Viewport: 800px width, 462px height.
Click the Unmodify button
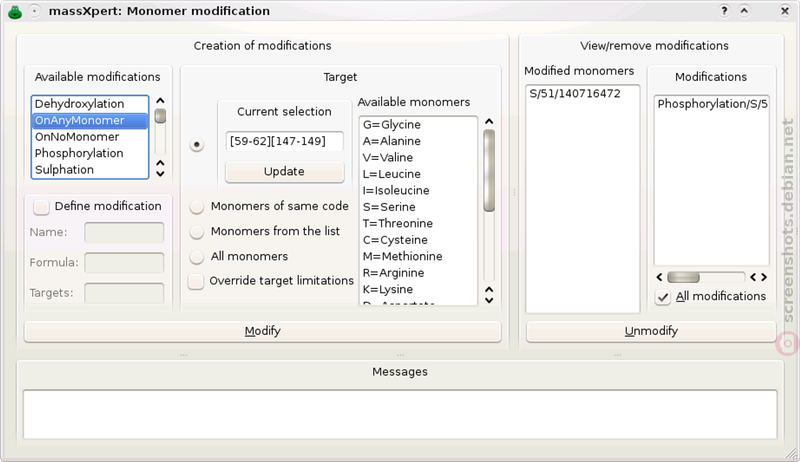pos(651,331)
